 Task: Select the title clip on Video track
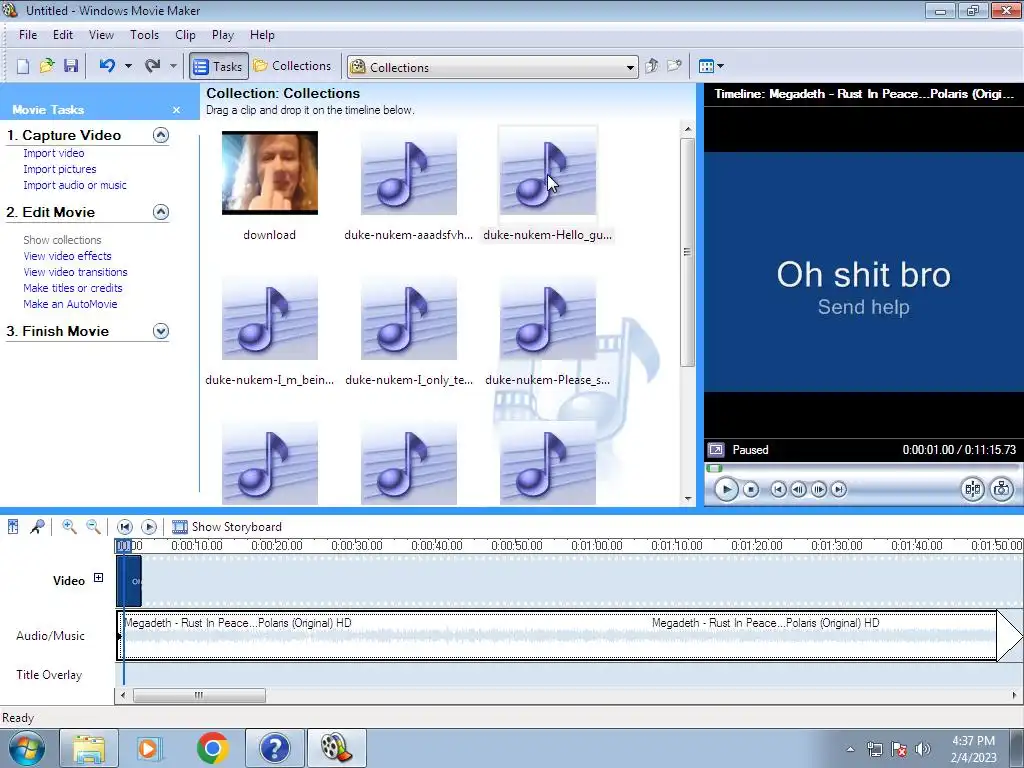[129, 581]
